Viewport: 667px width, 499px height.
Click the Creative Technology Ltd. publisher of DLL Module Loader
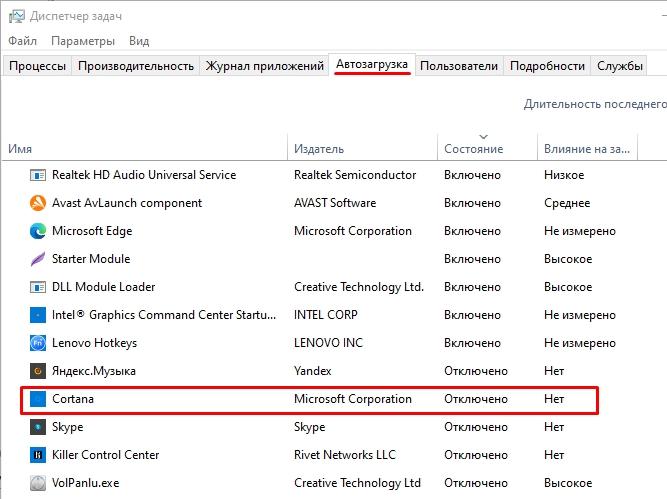[x=359, y=287]
